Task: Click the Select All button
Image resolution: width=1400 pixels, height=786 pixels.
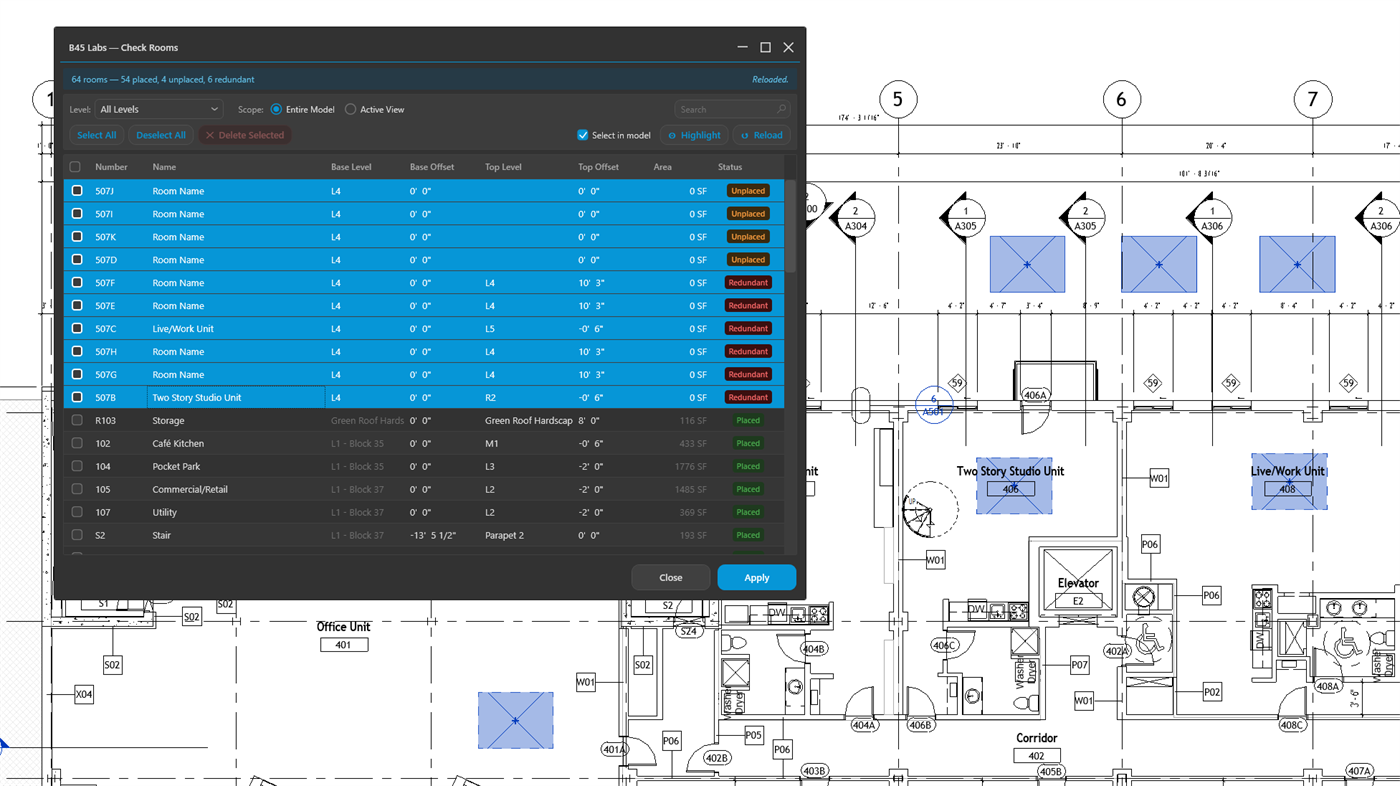Action: click(96, 135)
